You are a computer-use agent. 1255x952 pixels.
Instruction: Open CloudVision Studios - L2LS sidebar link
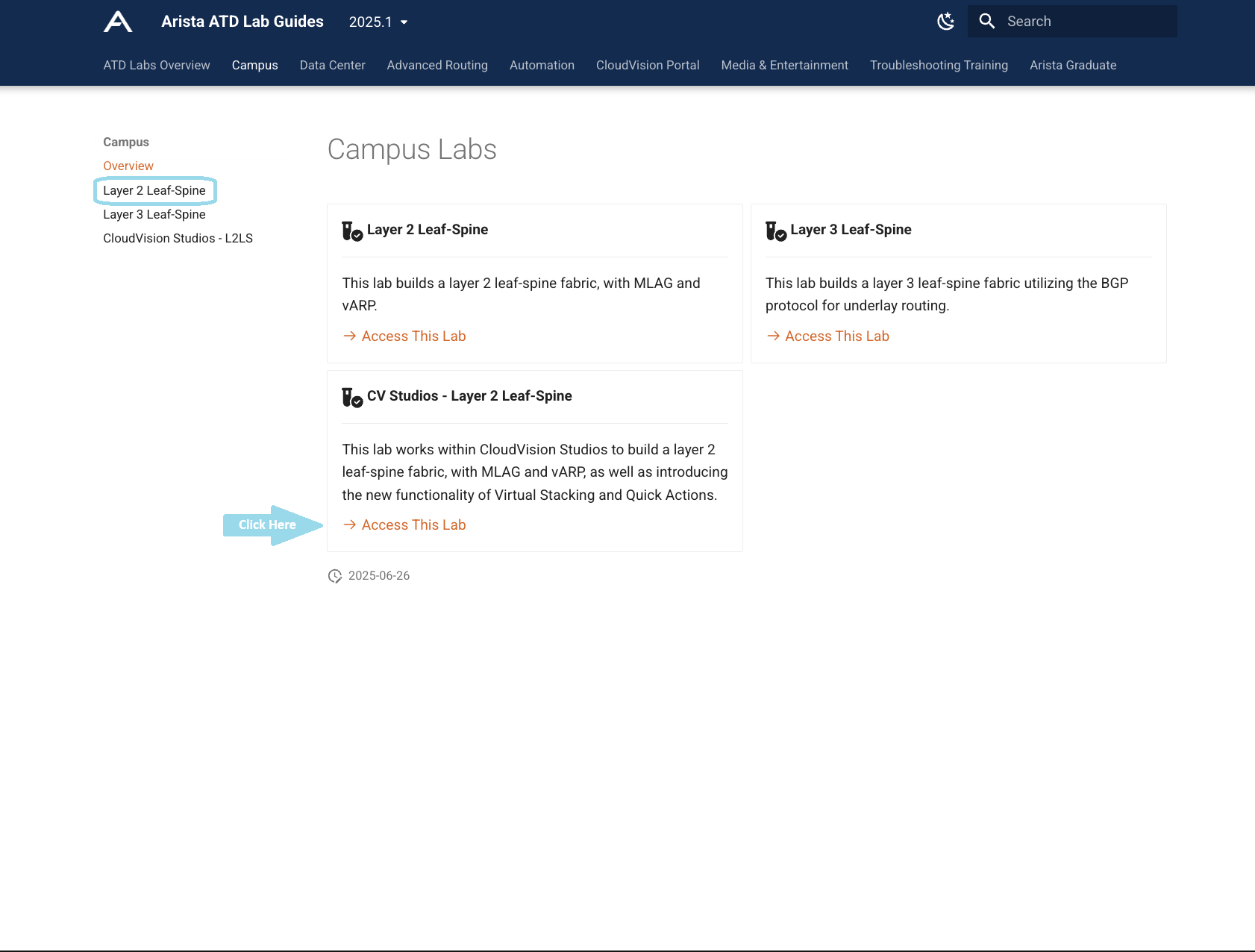pos(178,239)
